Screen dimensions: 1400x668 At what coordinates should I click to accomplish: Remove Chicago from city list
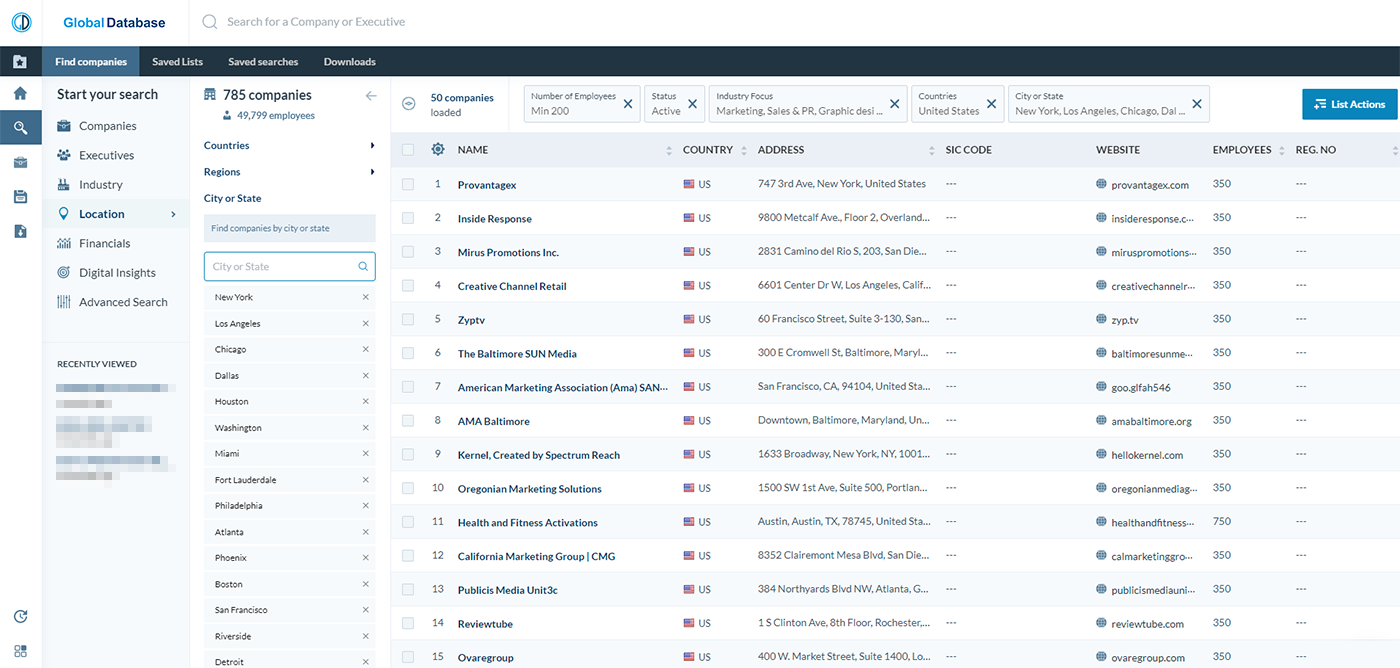365,349
